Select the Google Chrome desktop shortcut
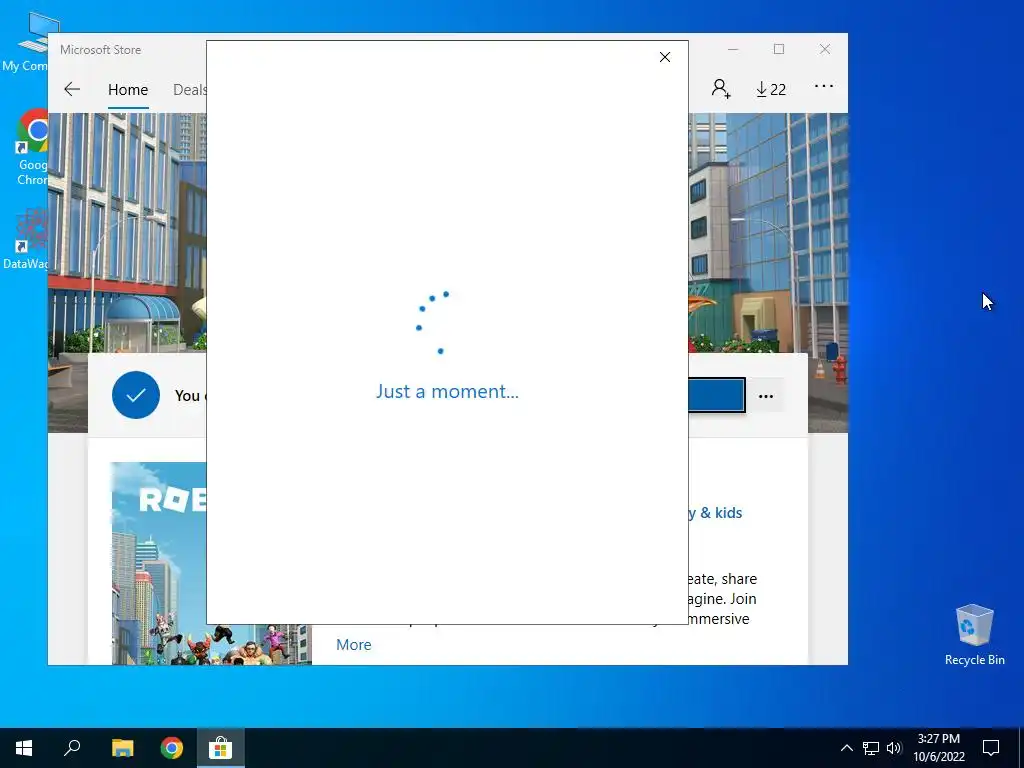The width and height of the screenshot is (1024, 768). click(31, 148)
